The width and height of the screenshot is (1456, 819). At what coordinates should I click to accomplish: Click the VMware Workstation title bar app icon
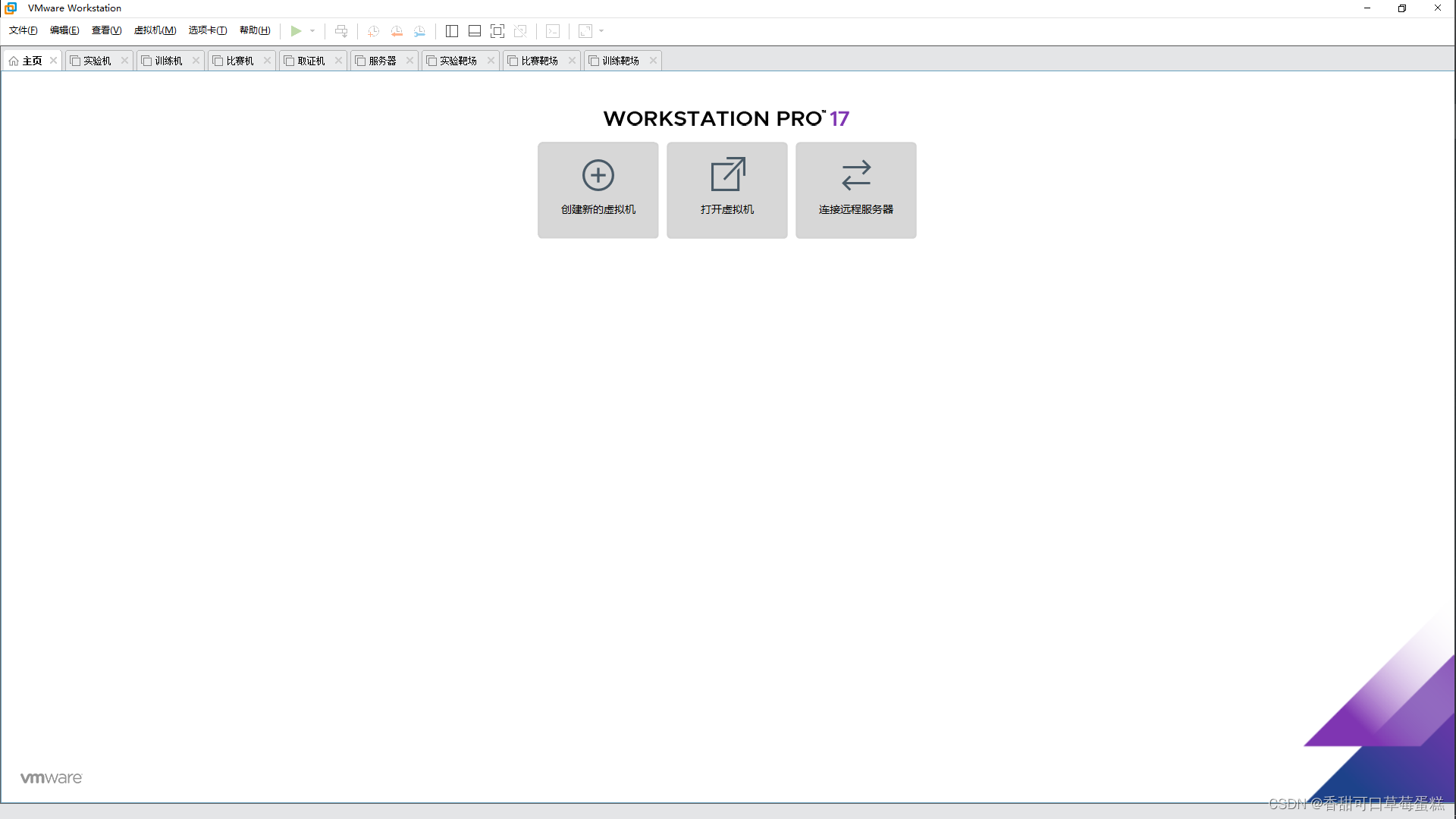click(11, 8)
